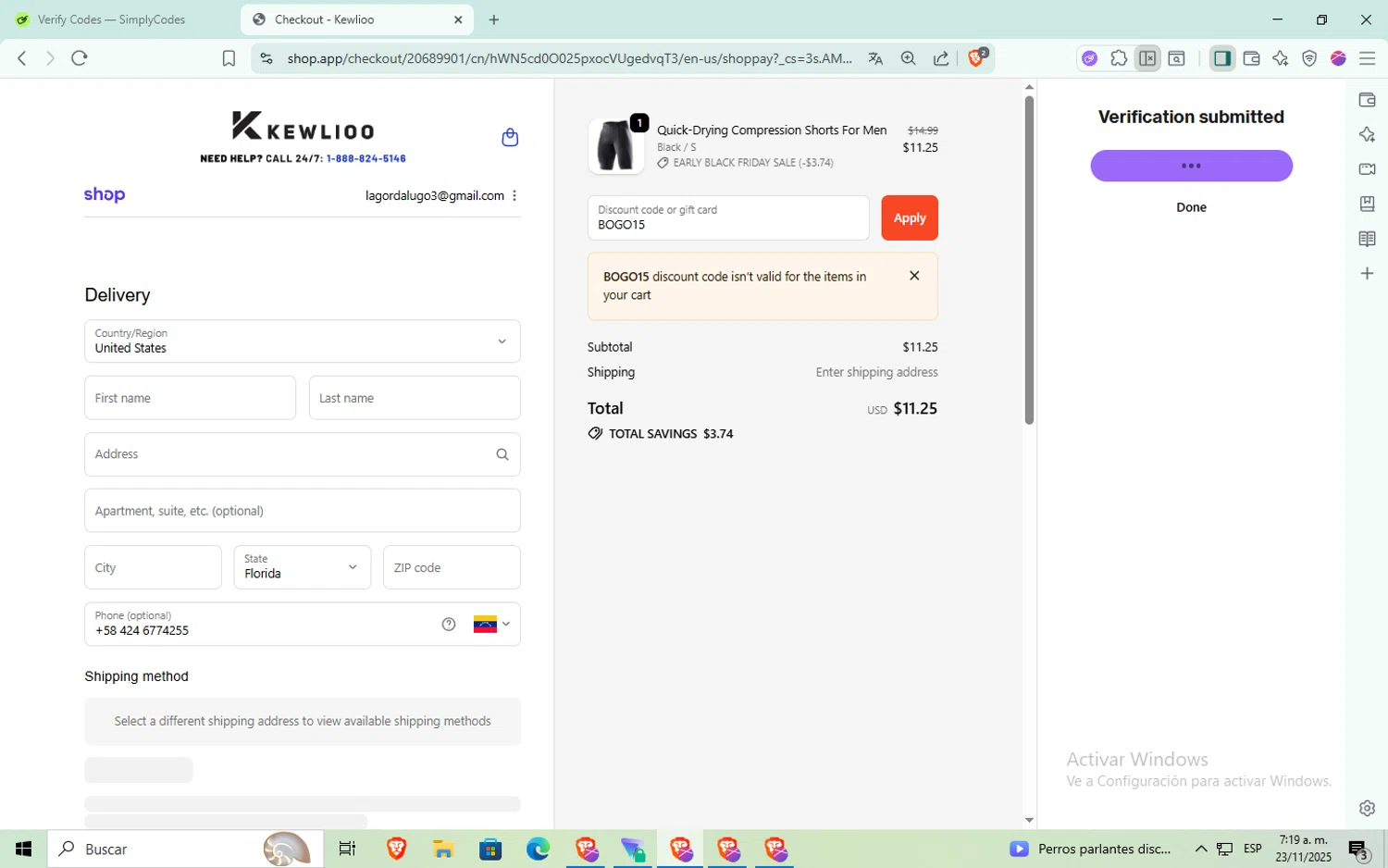1388x868 pixels.
Task: Bookmark this page
Action: [229, 58]
